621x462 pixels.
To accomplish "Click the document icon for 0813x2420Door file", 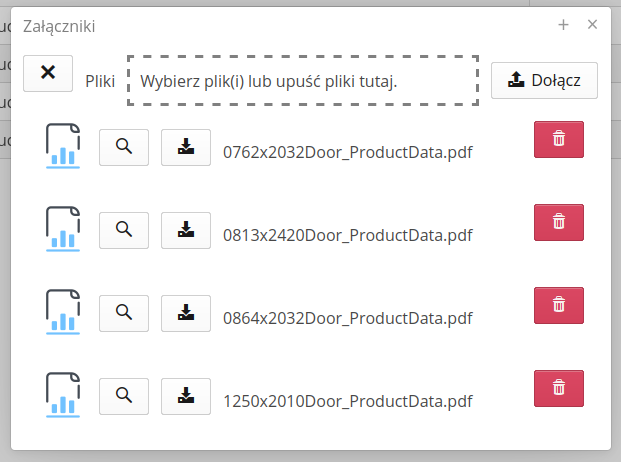I will (x=63, y=227).
